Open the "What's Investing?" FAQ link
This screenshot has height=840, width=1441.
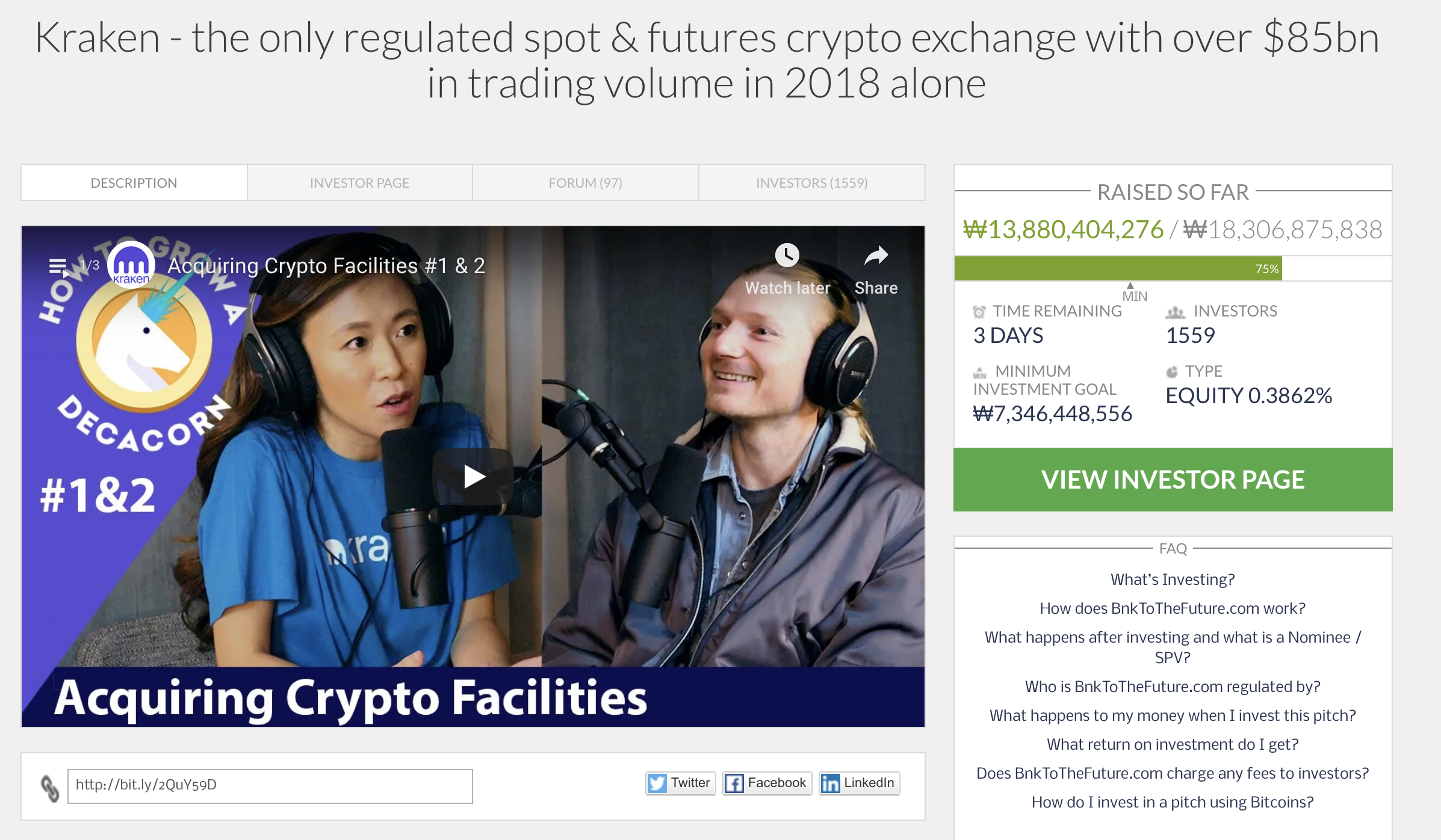(x=1173, y=579)
